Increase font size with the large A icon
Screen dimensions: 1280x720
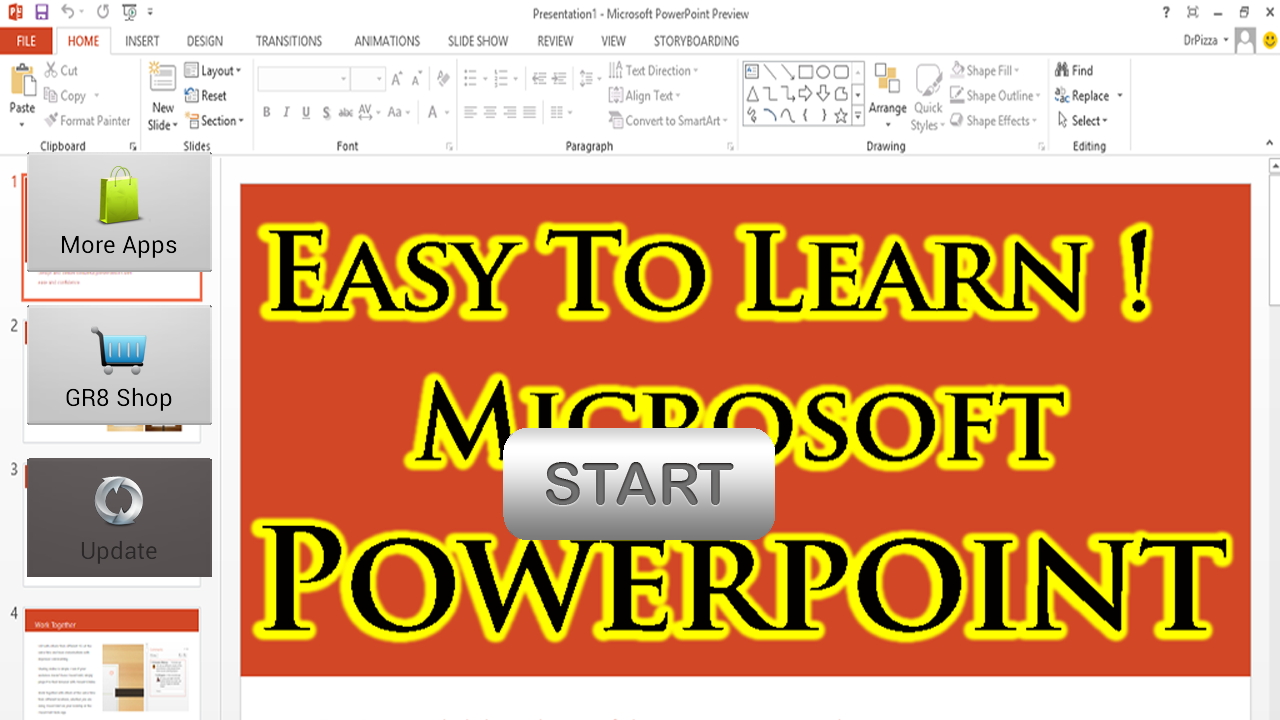pyautogui.click(x=397, y=79)
